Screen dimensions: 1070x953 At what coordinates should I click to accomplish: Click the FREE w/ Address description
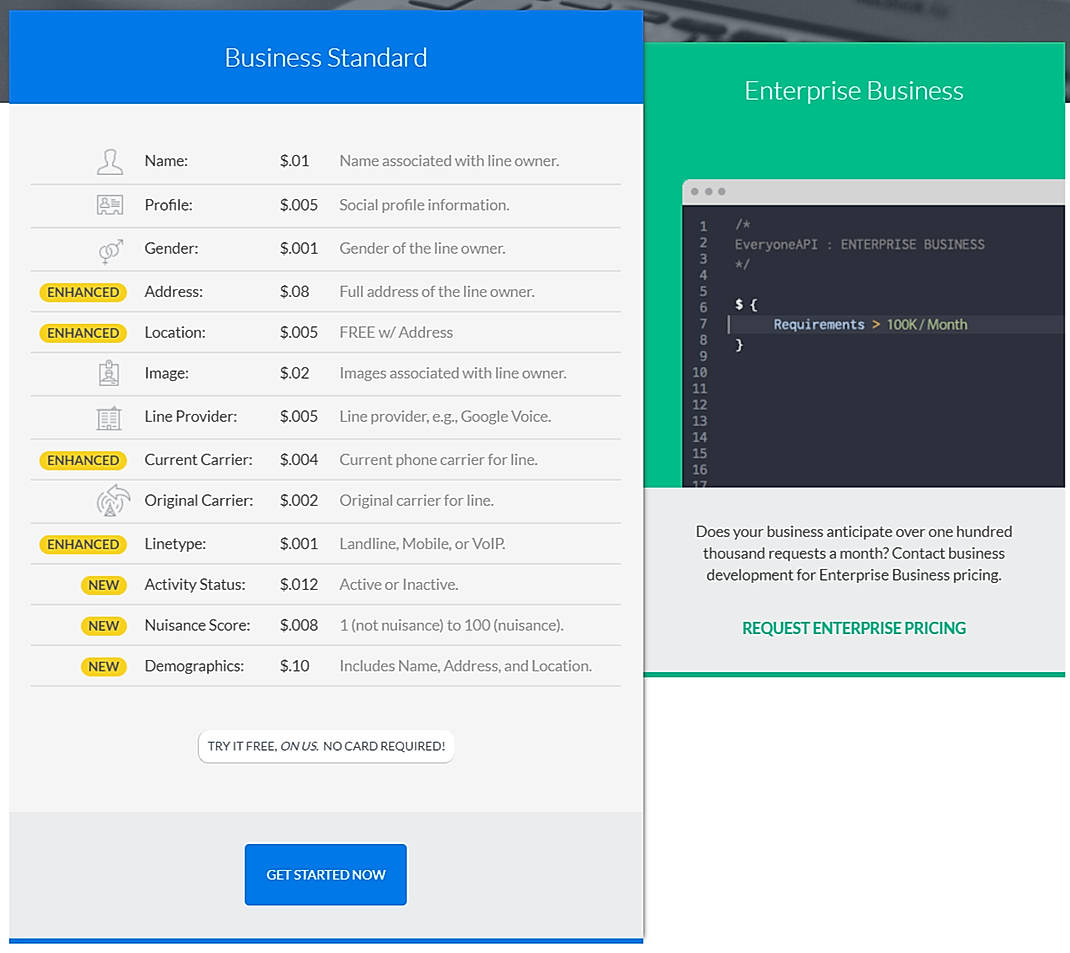[x=396, y=333]
